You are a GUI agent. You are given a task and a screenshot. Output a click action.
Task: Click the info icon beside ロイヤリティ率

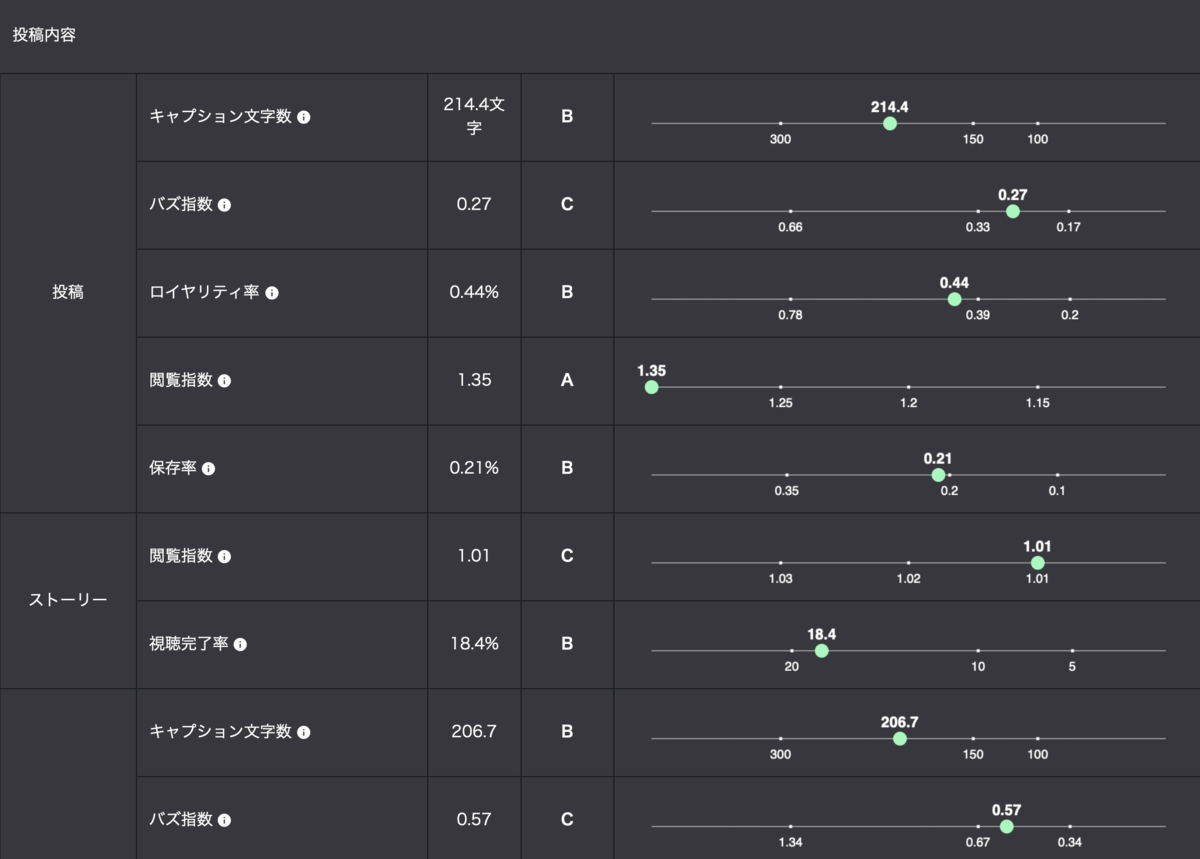coord(272,293)
